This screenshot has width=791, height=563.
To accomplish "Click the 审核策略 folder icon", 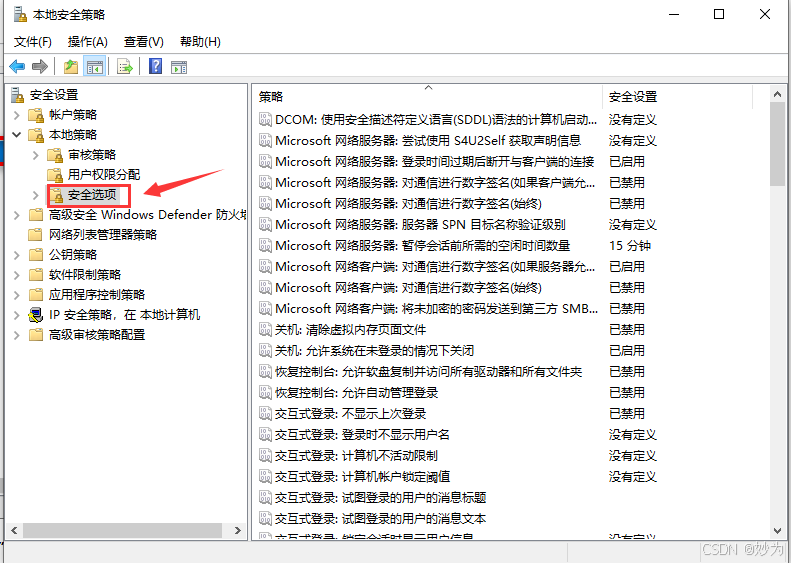I will pos(55,155).
